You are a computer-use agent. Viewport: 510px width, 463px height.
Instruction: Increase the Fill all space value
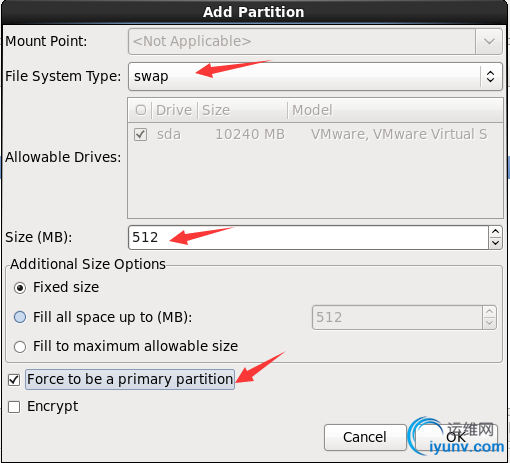(489, 312)
